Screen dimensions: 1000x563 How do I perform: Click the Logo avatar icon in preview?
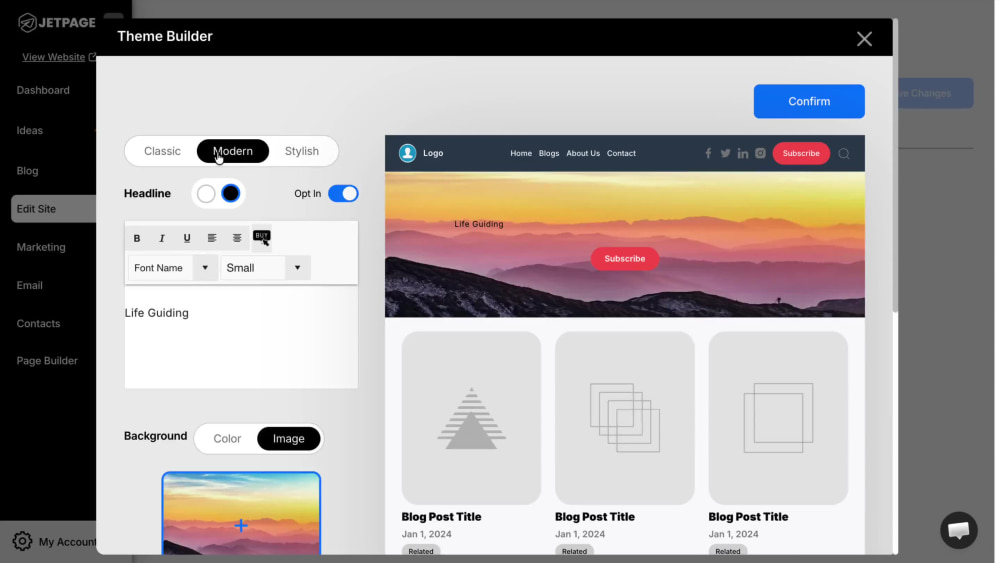coord(408,153)
